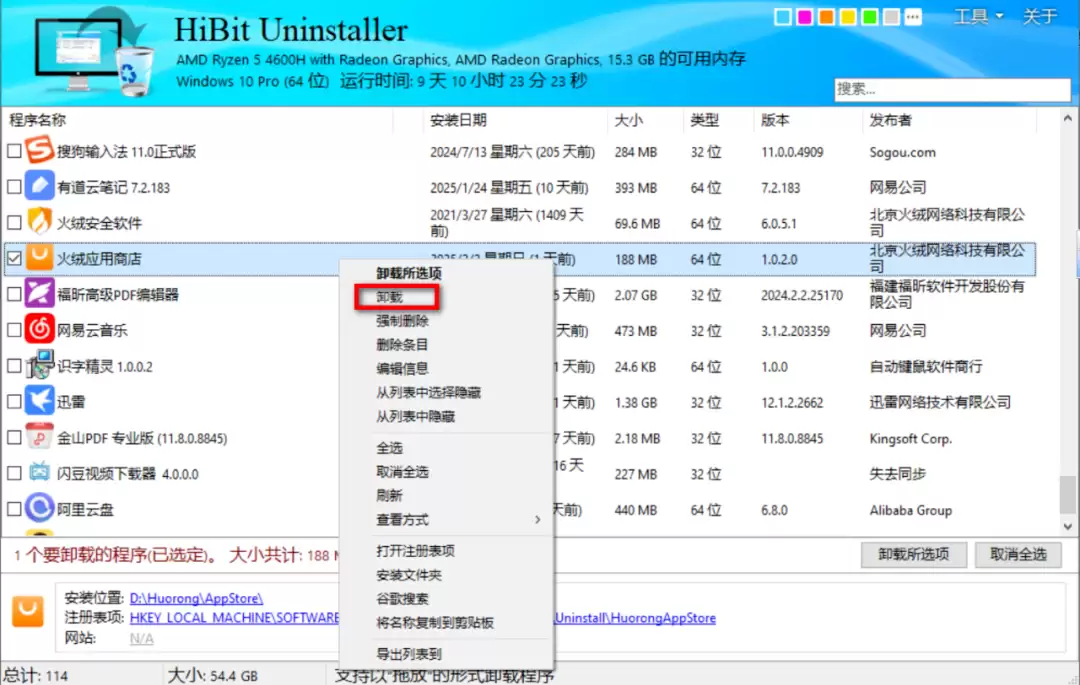Click the 迅雷 blue bird icon
1080x685 pixels.
39,401
